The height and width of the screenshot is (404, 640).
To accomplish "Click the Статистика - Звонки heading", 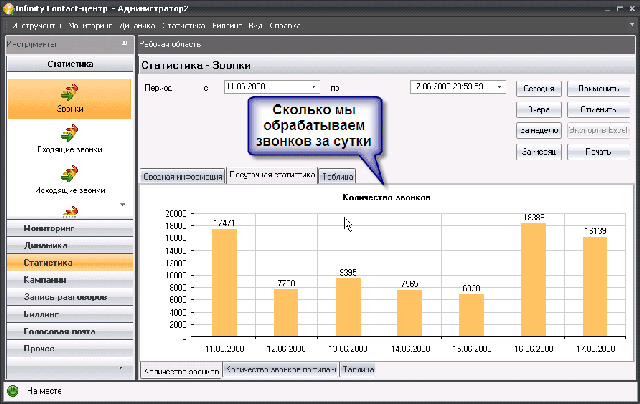I will (196, 66).
